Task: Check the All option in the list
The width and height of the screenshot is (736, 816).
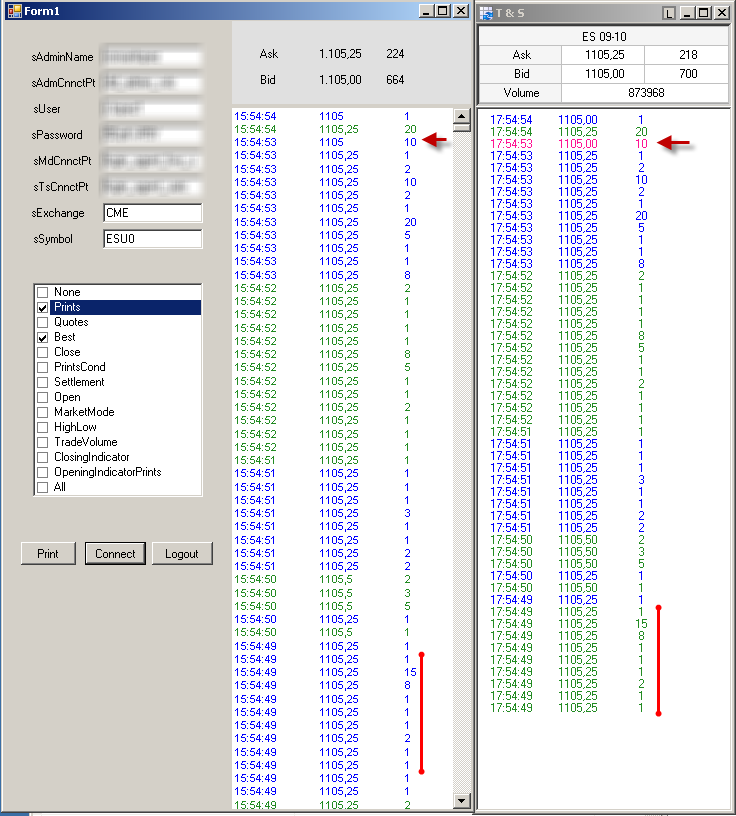Action: click(x=43, y=487)
